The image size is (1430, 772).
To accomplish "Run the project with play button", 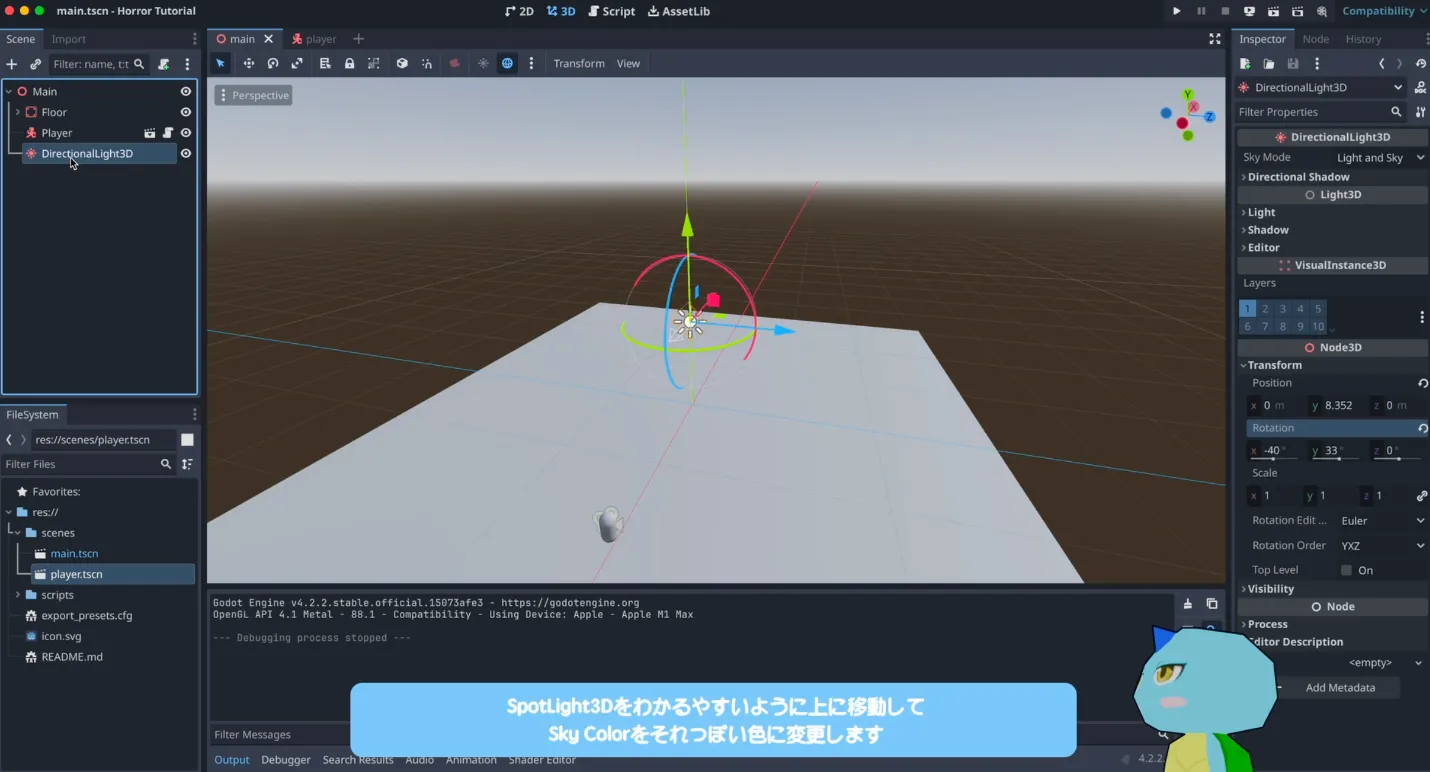I will point(1176,11).
